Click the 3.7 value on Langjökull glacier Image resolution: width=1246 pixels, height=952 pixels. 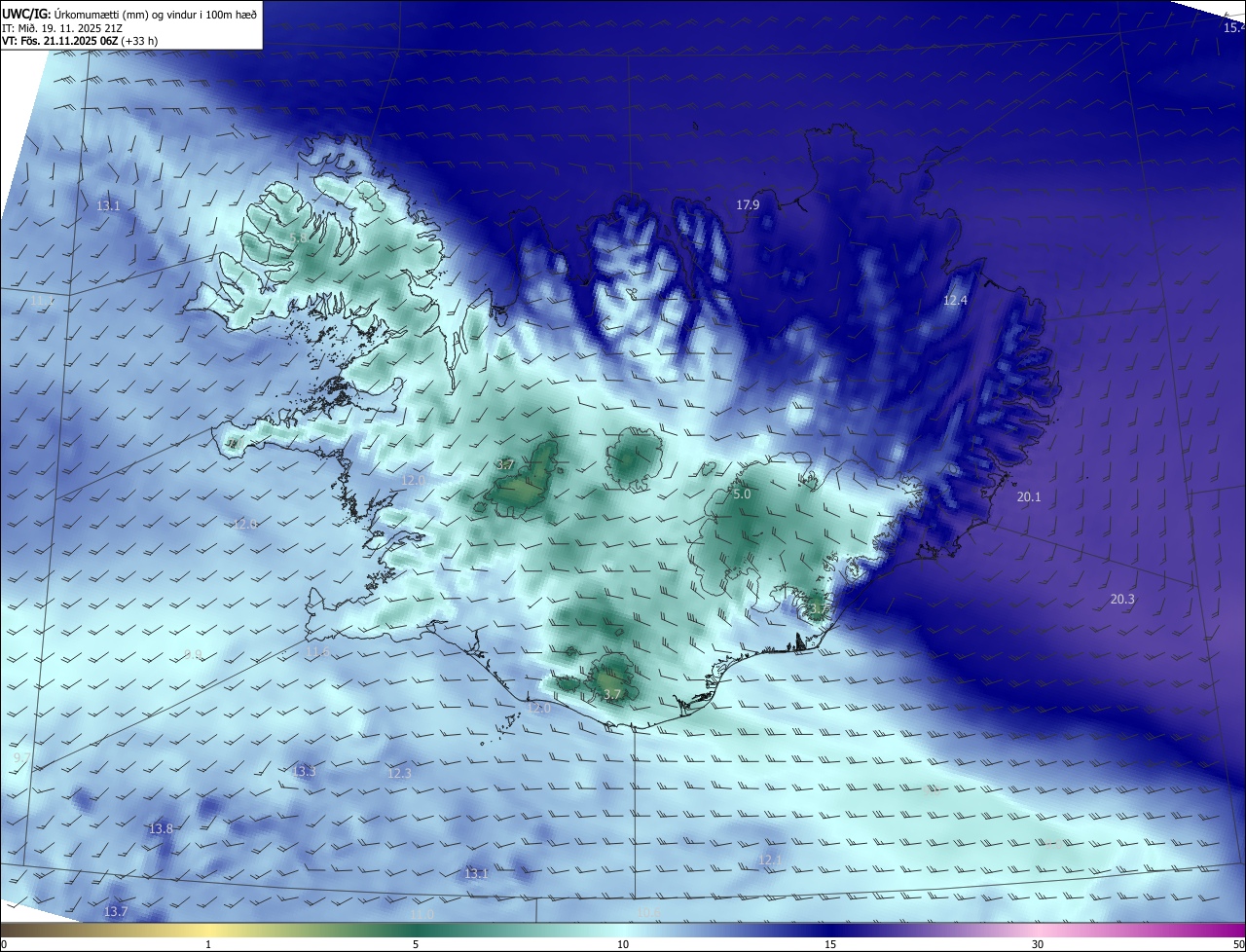[x=505, y=464]
